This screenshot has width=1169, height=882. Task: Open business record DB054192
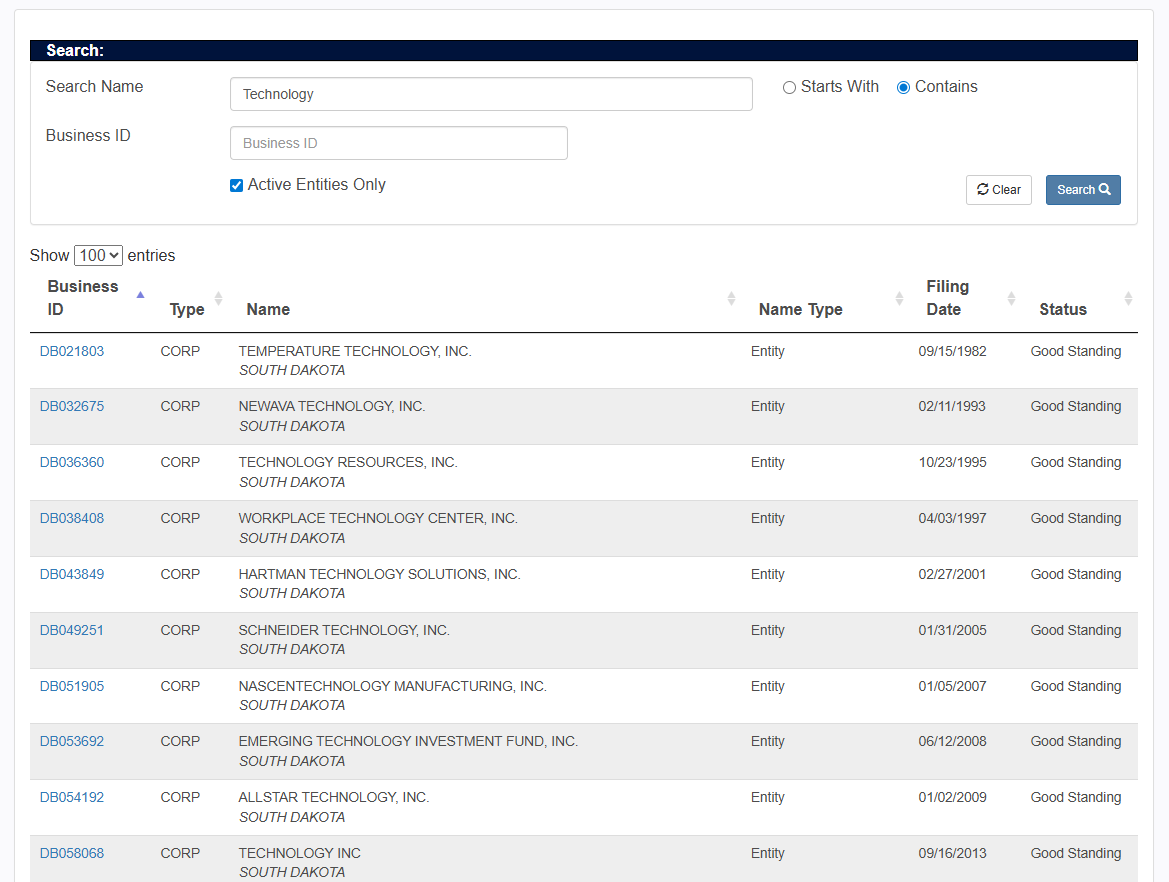(72, 797)
